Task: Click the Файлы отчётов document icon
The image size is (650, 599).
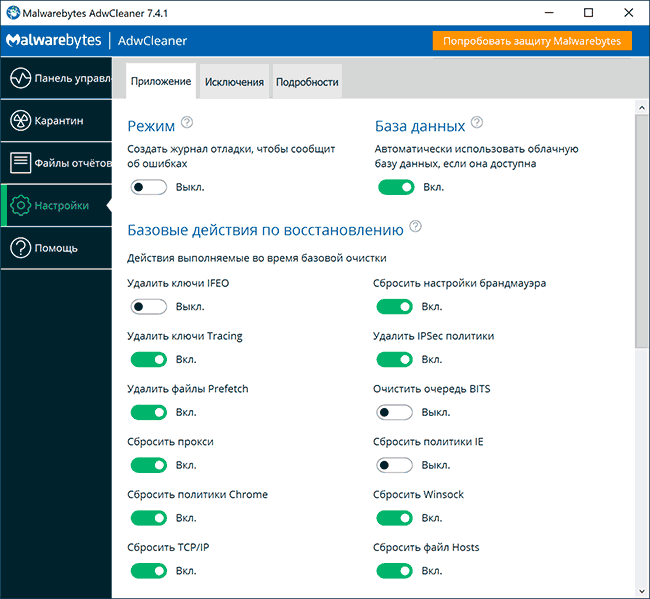Action: (20, 163)
